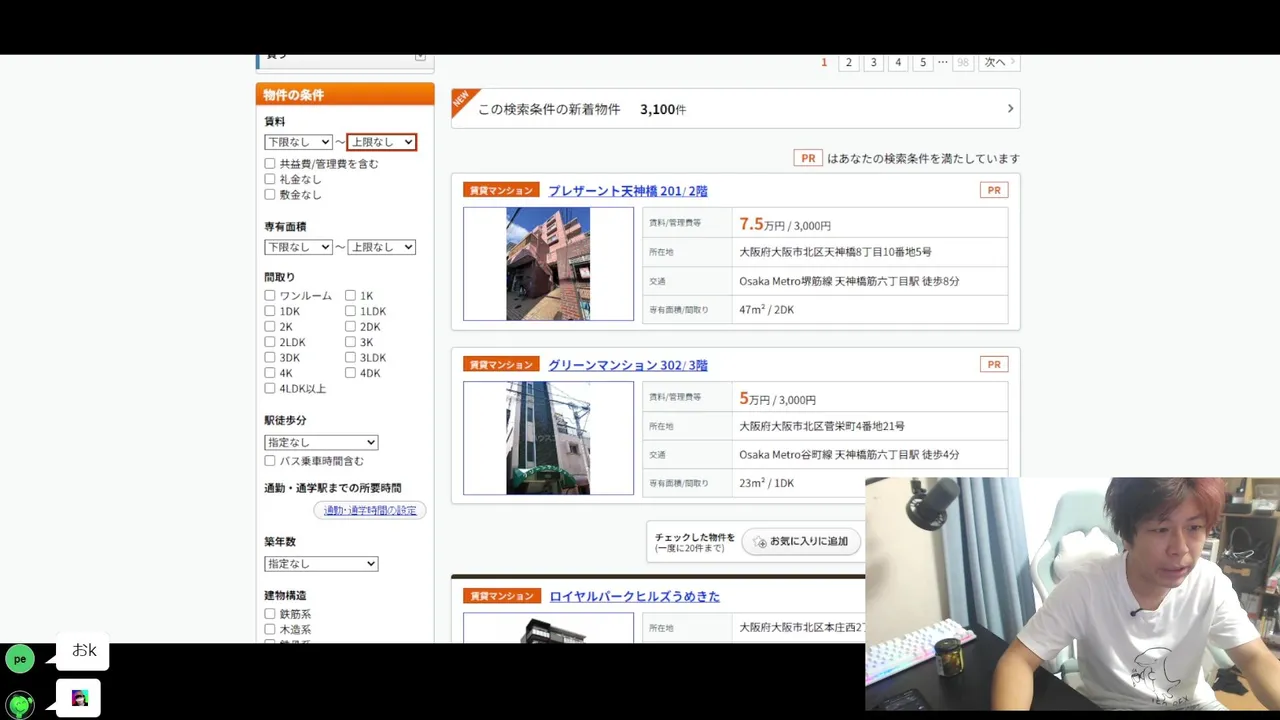Open プレザーント天神橋 201/2階 listing
The width and height of the screenshot is (1280, 720).
point(627,191)
